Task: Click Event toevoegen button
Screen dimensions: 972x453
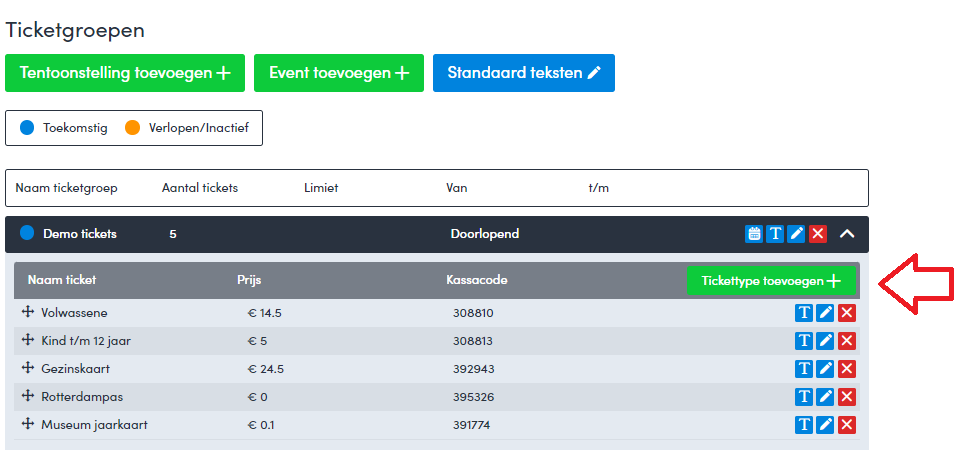Action: tap(339, 73)
